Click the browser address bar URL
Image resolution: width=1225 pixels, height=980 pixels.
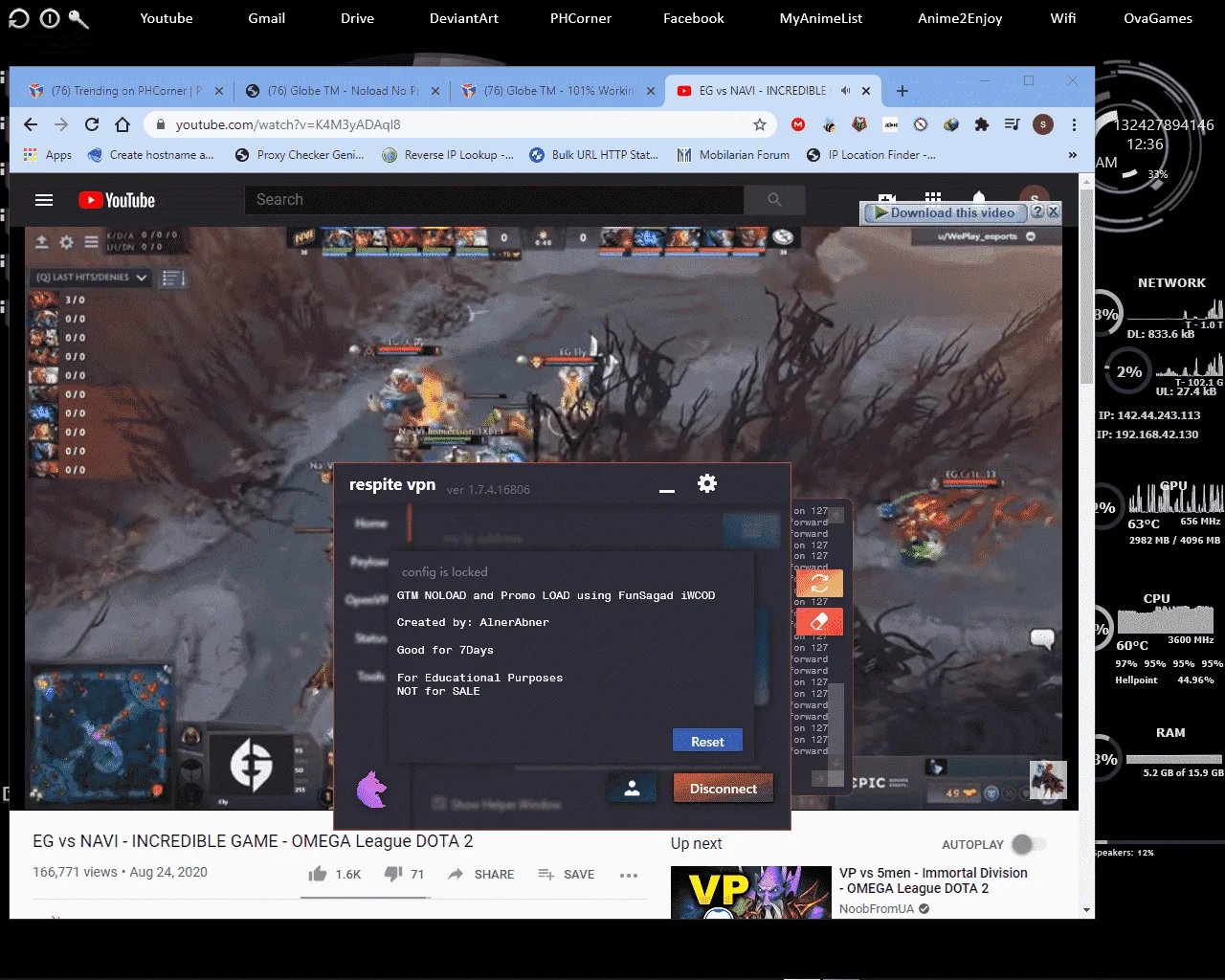288,124
